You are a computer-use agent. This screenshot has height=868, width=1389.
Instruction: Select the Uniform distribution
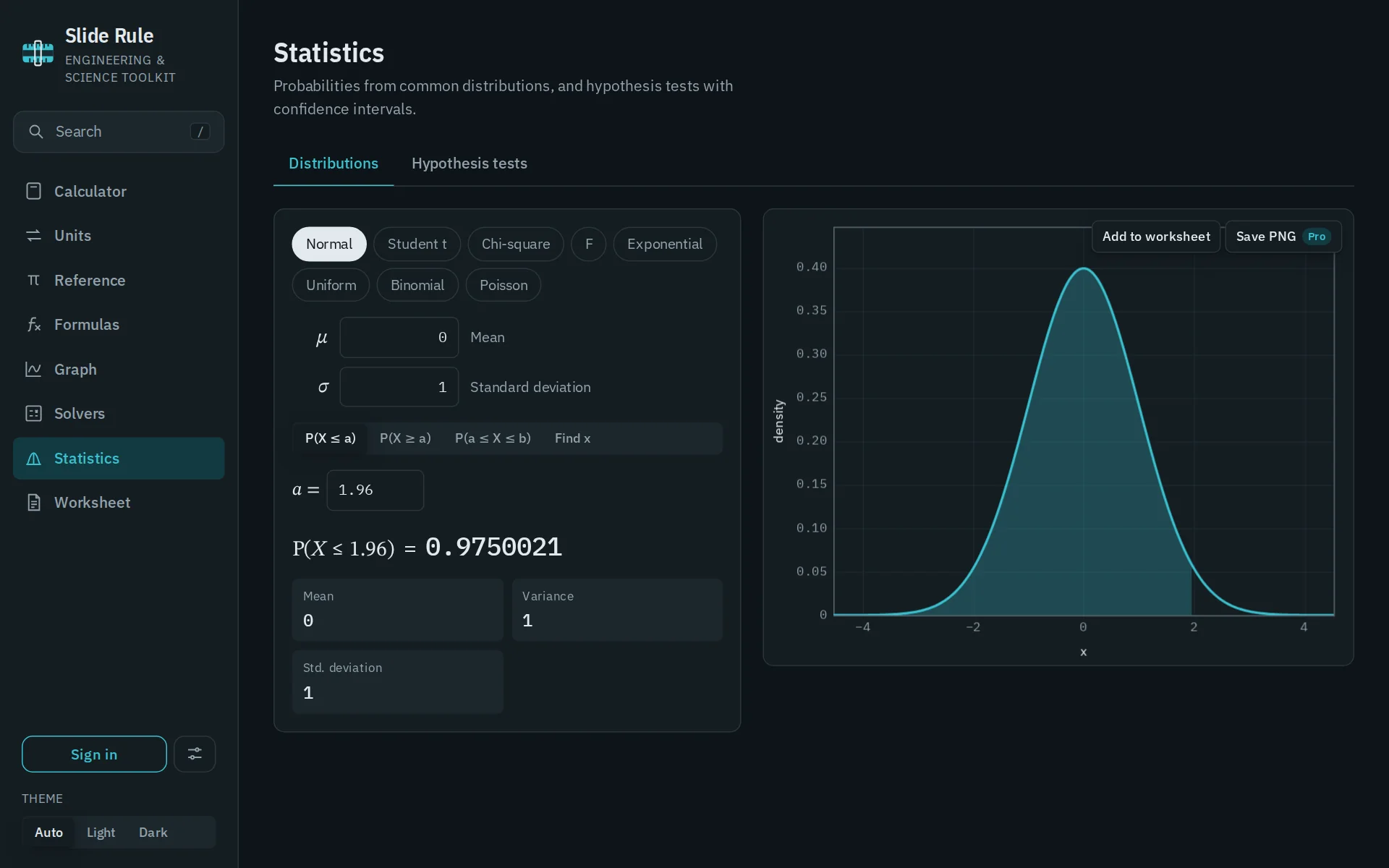point(331,285)
